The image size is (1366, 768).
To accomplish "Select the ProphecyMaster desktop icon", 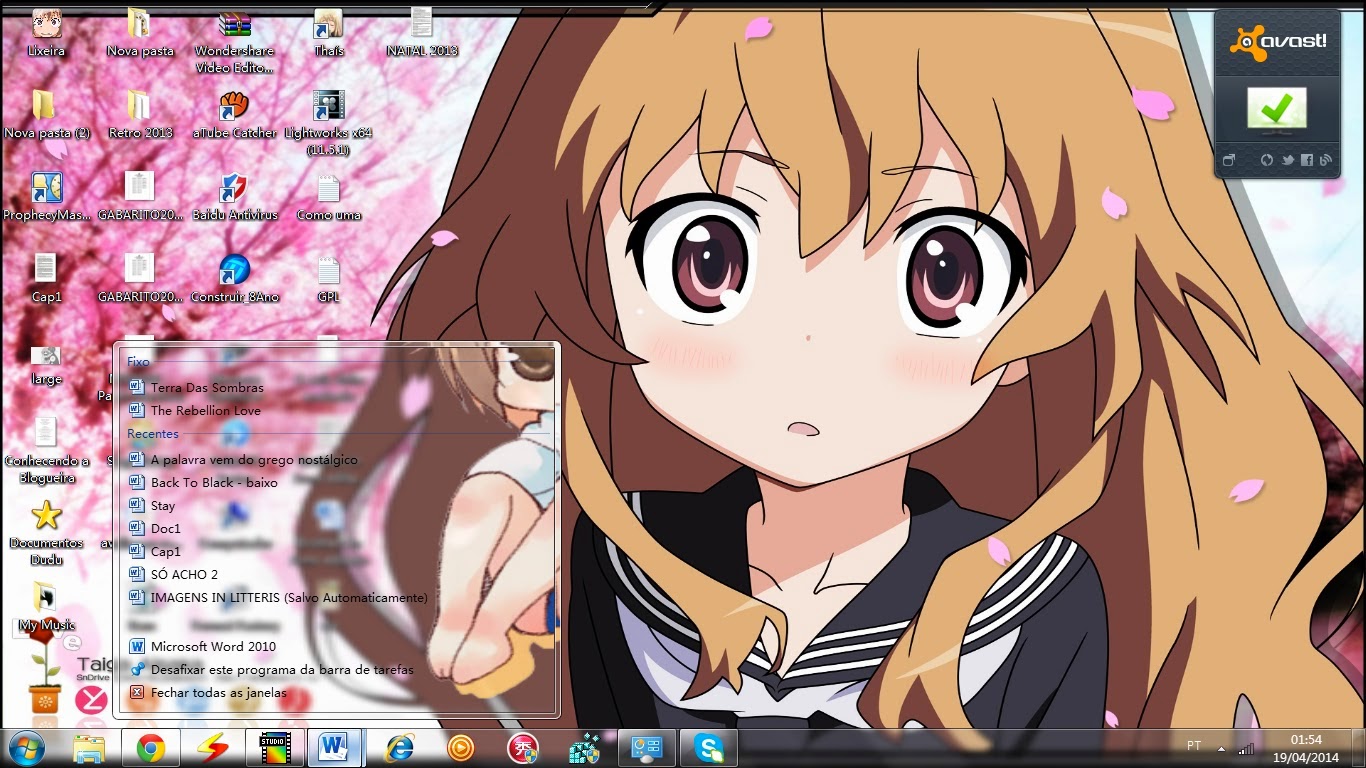I will tap(46, 196).
